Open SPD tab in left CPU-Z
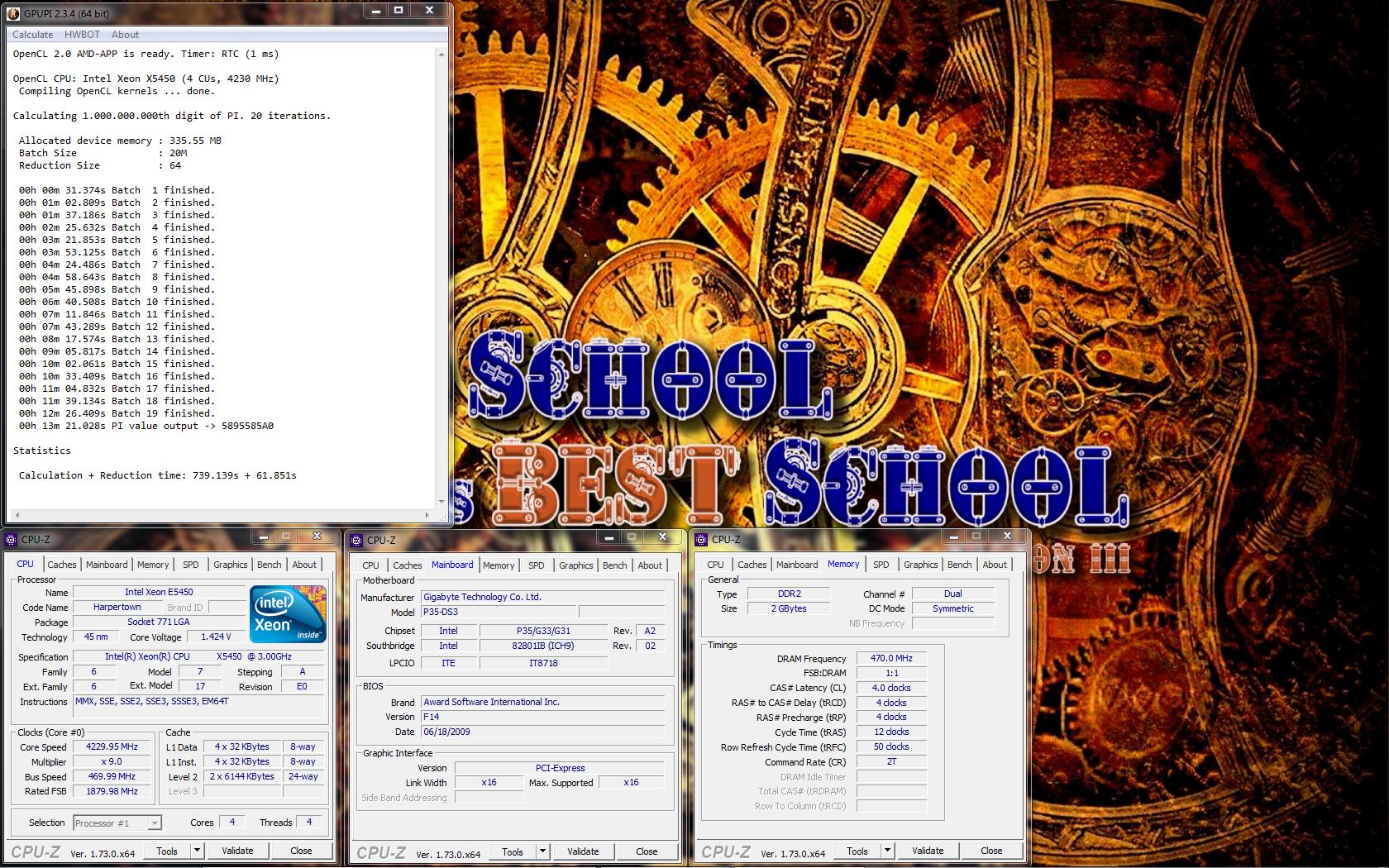The width and height of the screenshot is (1389, 868). pyautogui.click(x=191, y=565)
